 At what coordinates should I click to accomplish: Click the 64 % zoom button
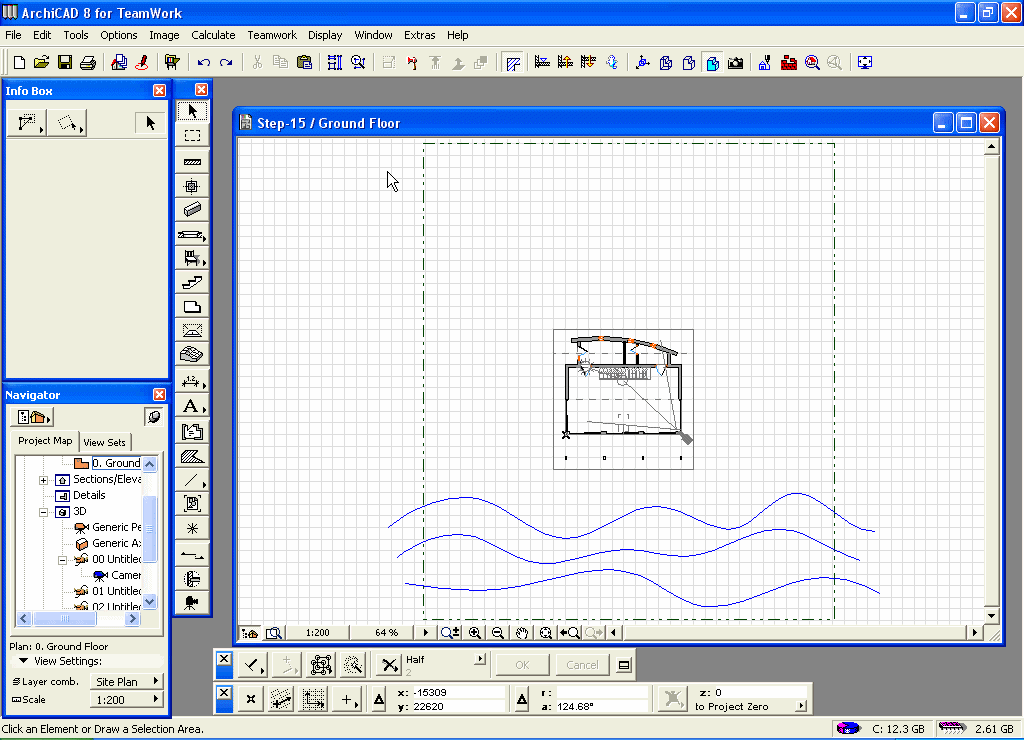387,633
